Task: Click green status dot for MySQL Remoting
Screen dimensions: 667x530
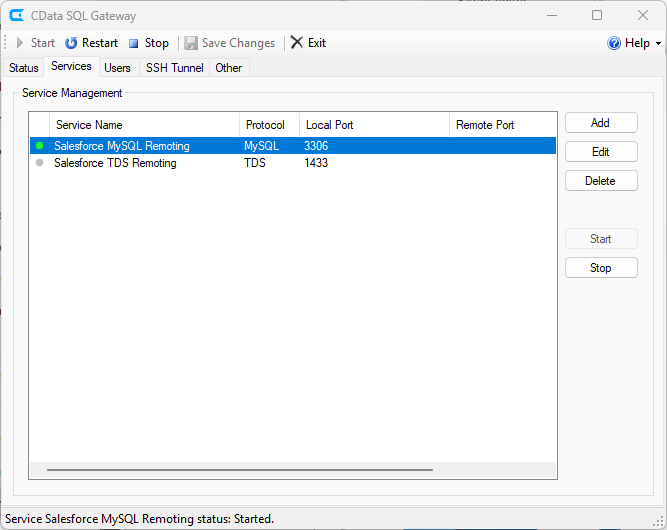Action: click(40, 146)
